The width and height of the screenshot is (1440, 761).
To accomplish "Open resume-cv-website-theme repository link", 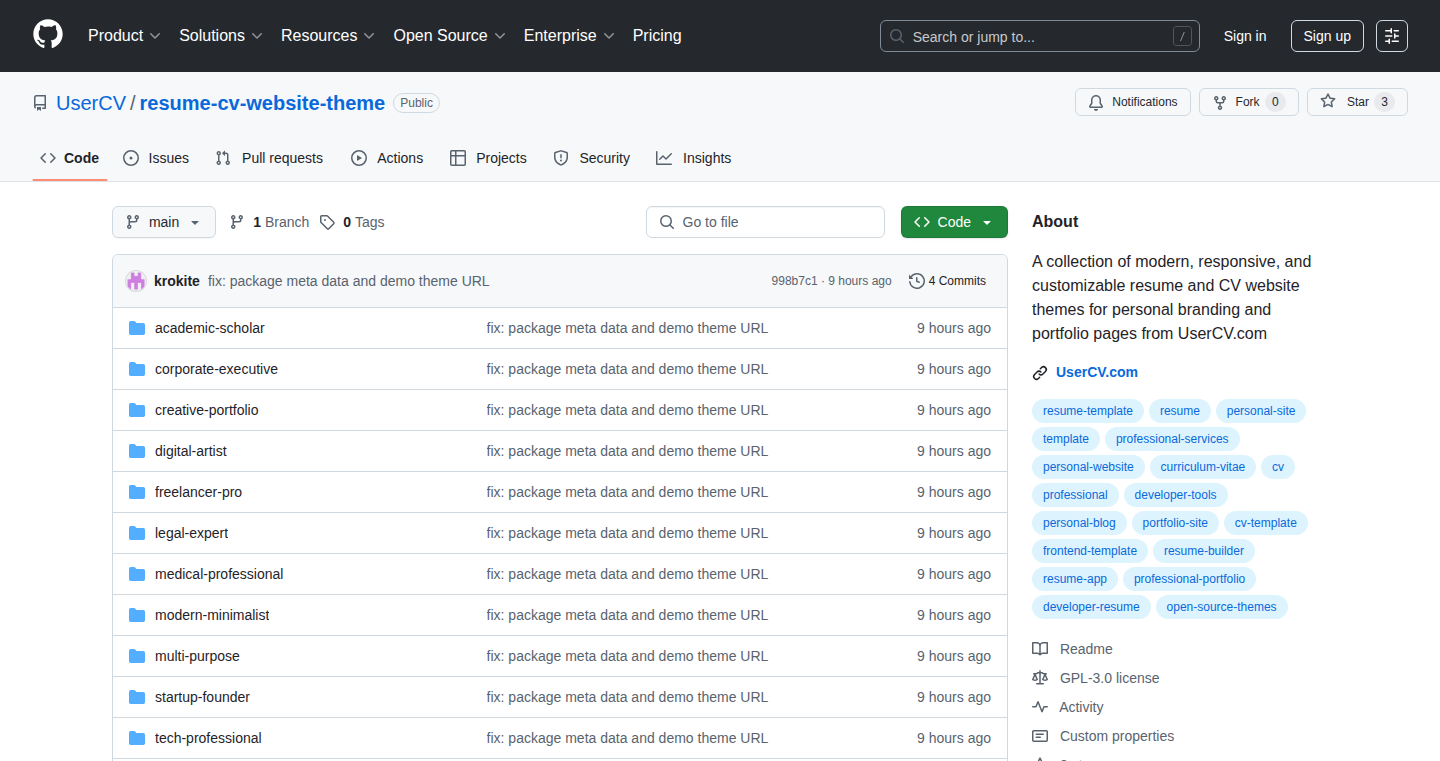I will (x=262, y=103).
